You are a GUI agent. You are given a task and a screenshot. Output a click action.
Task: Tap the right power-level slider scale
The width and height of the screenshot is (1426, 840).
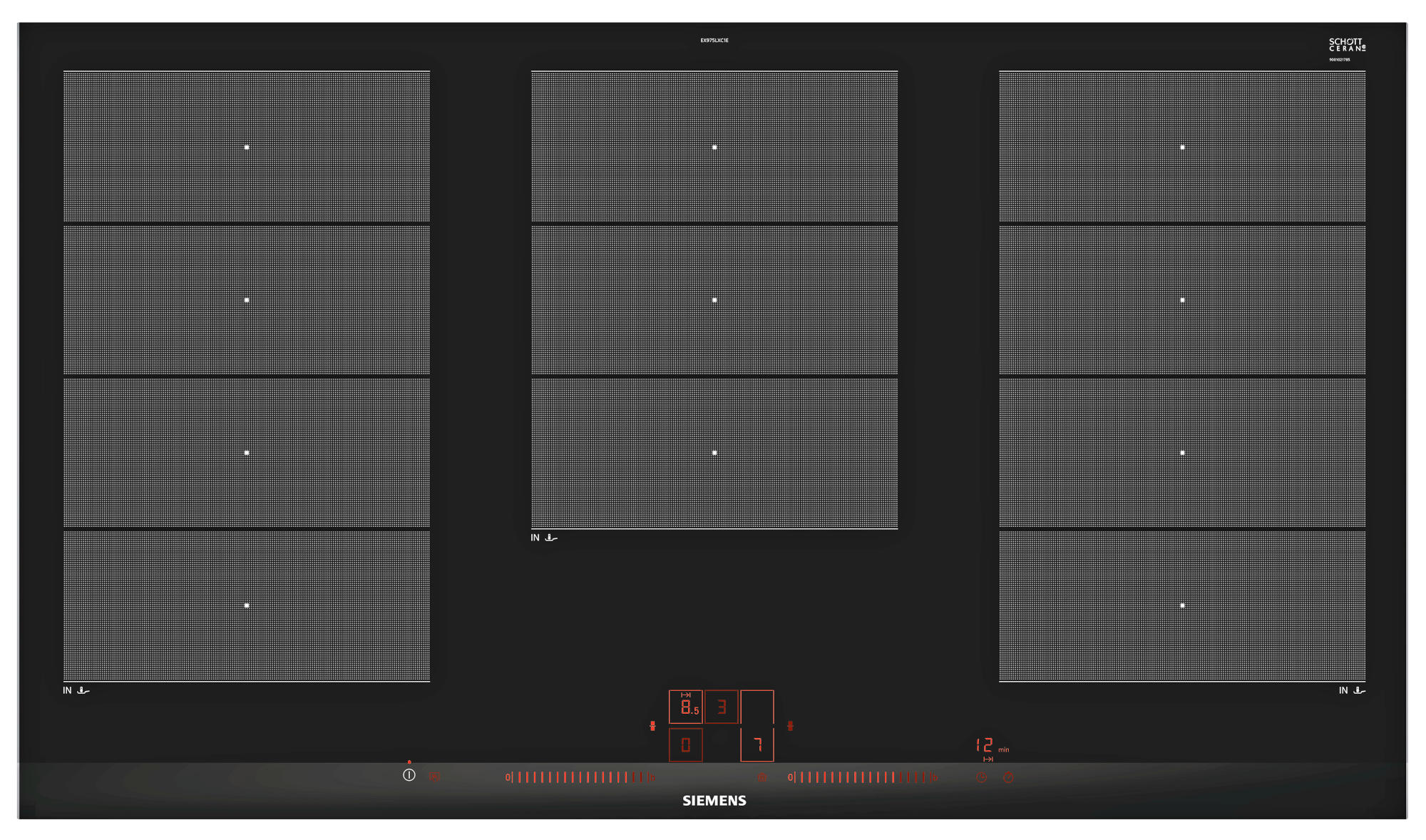point(862,777)
